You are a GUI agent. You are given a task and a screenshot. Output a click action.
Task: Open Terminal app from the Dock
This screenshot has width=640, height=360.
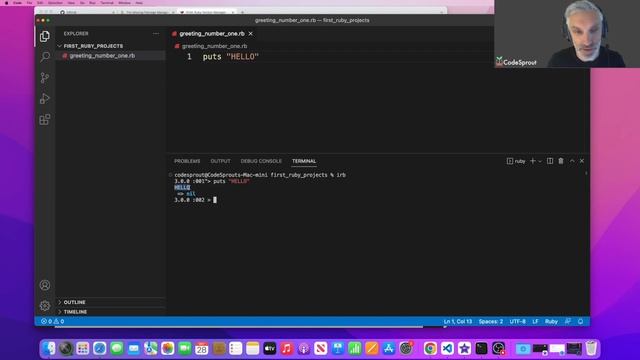point(481,349)
